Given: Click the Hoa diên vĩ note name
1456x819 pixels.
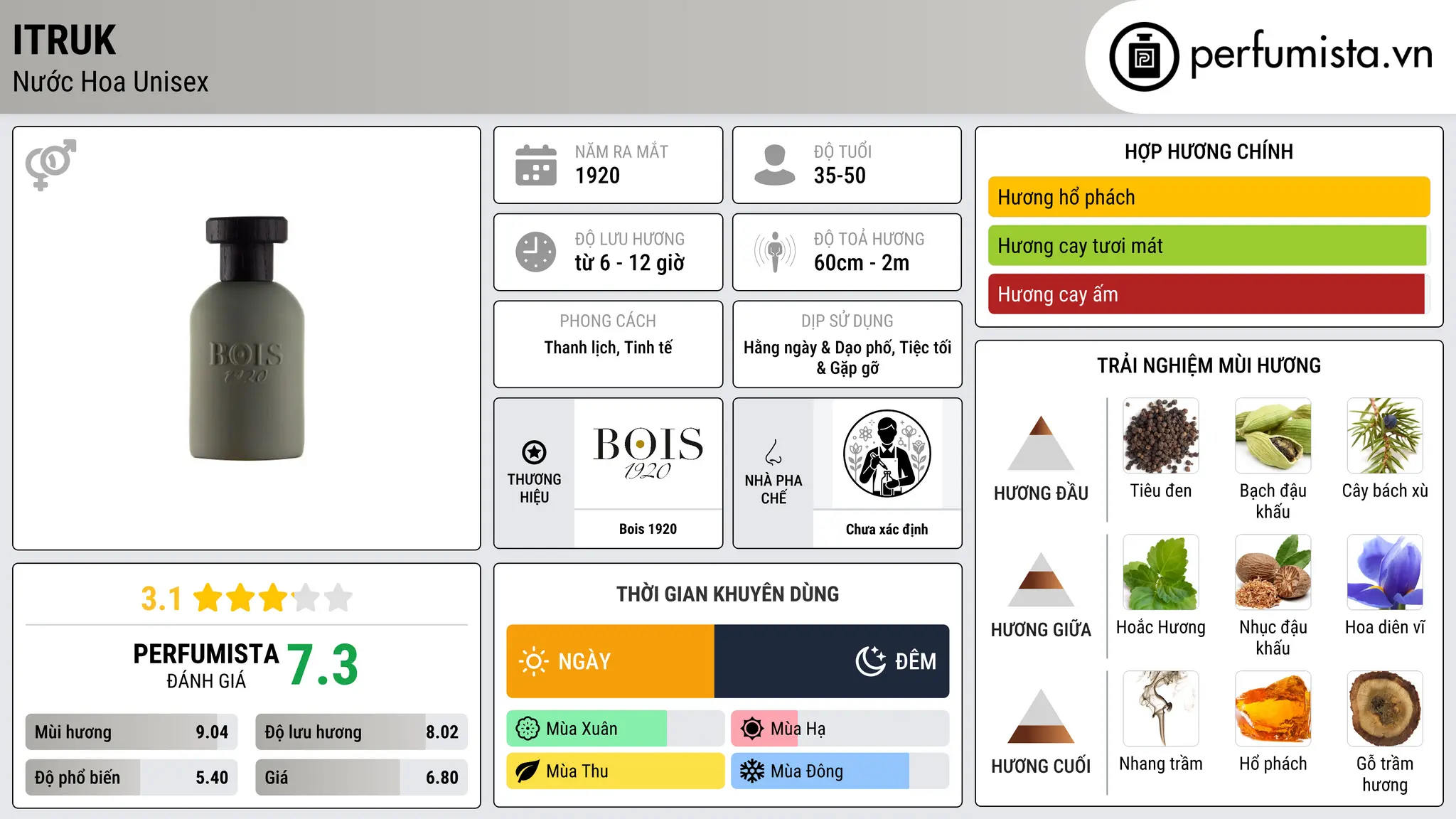Looking at the screenshot, I should 1385,627.
